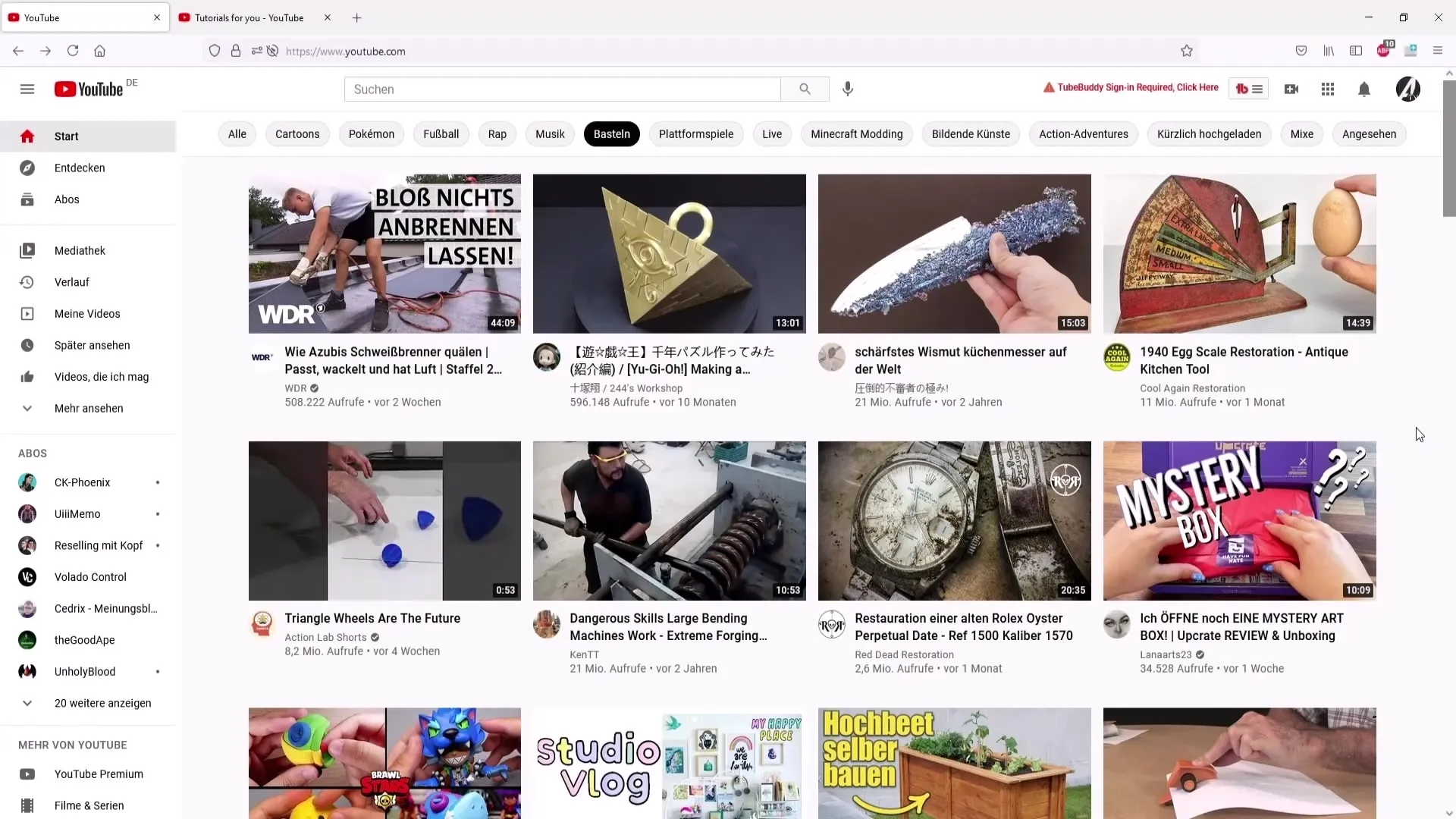Click the user account avatar icon
Viewport: 1456px width, 819px height.
1407,88
